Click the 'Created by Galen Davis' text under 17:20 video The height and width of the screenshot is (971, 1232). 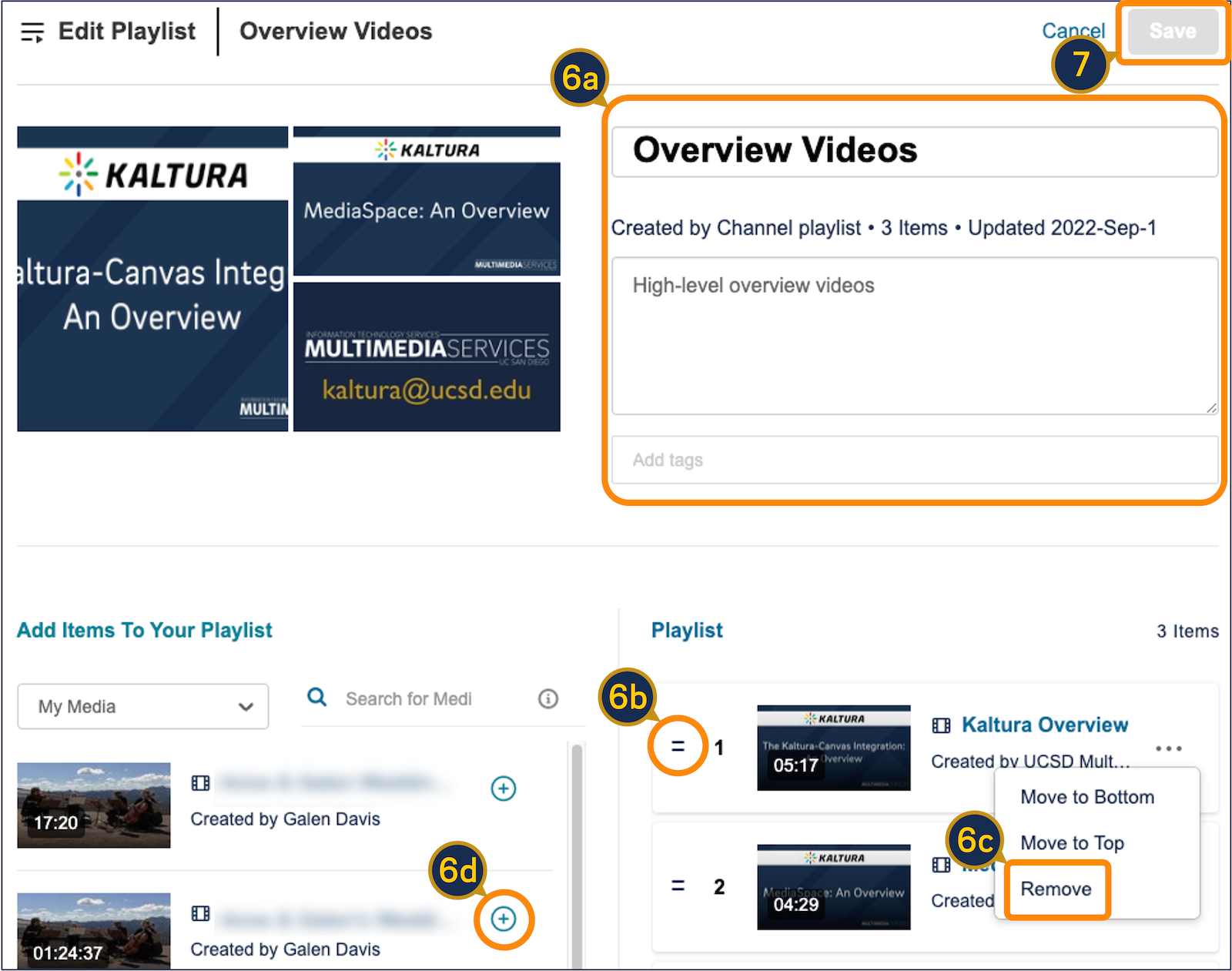[285, 819]
